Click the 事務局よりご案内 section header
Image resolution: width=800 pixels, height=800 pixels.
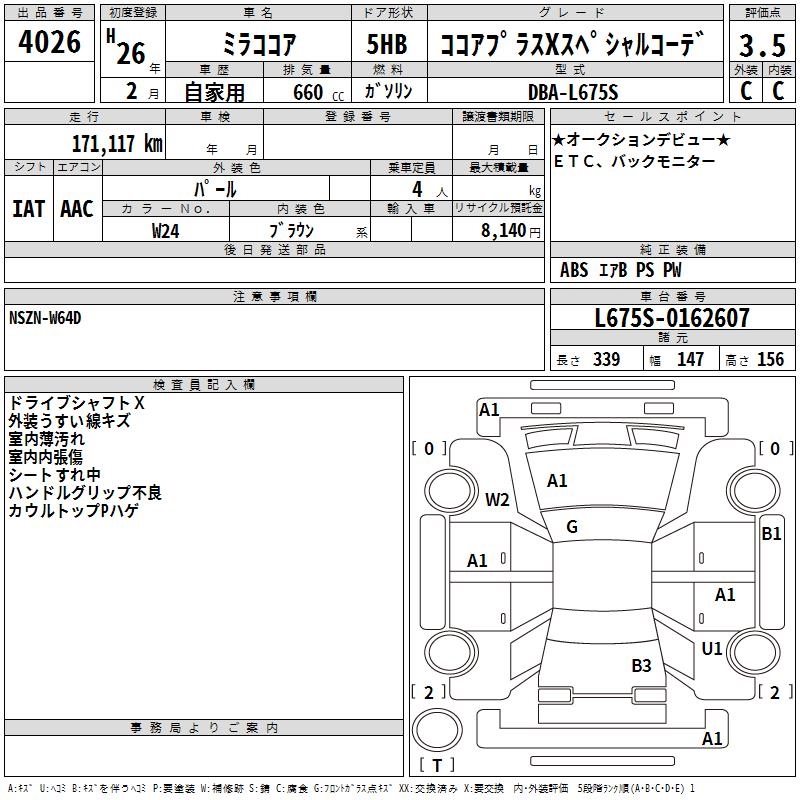tap(204, 728)
